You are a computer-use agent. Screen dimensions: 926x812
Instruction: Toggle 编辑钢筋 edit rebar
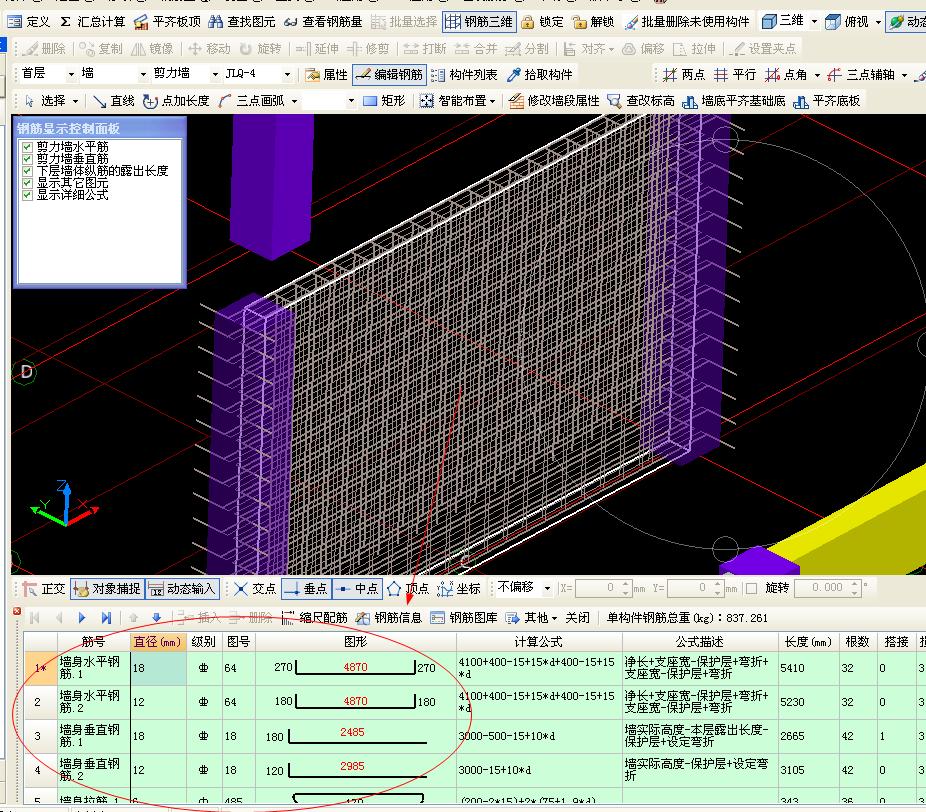click(390, 74)
